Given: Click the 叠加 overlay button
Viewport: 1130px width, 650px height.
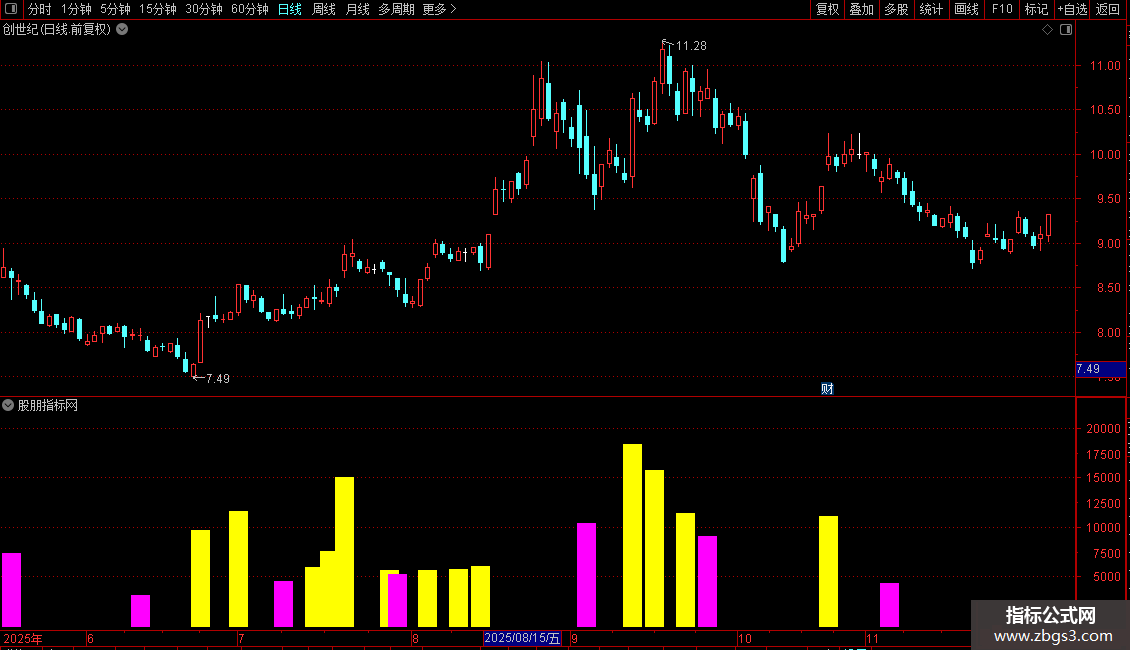Looking at the screenshot, I should 861,9.
